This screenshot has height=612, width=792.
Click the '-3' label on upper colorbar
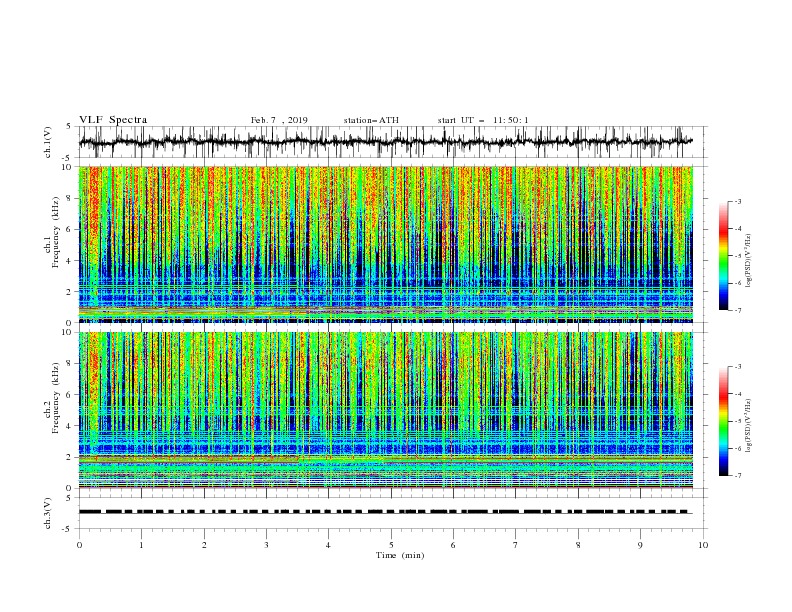(x=738, y=201)
